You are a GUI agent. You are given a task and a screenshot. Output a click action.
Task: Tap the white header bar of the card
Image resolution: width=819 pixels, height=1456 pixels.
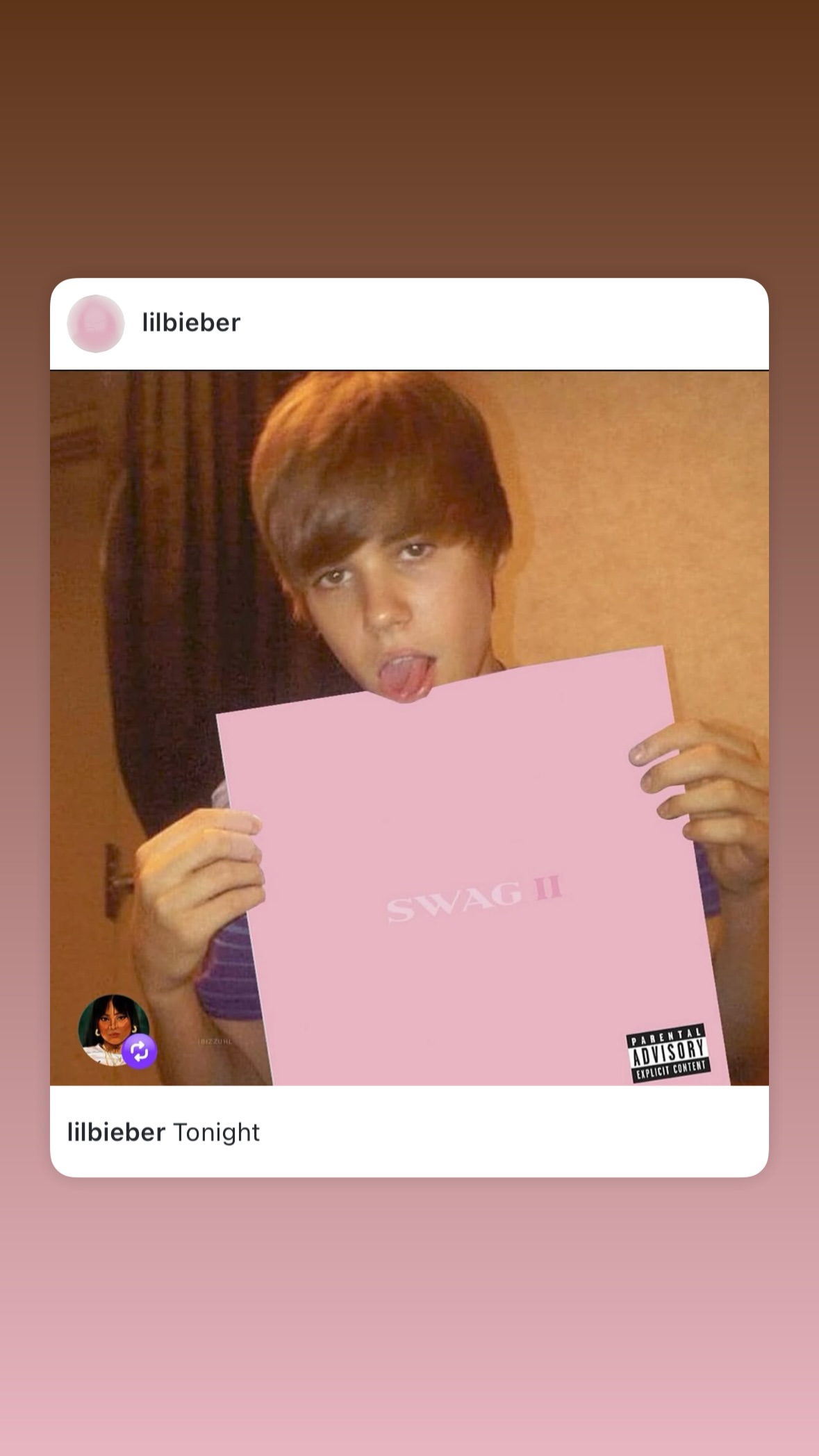coord(409,324)
